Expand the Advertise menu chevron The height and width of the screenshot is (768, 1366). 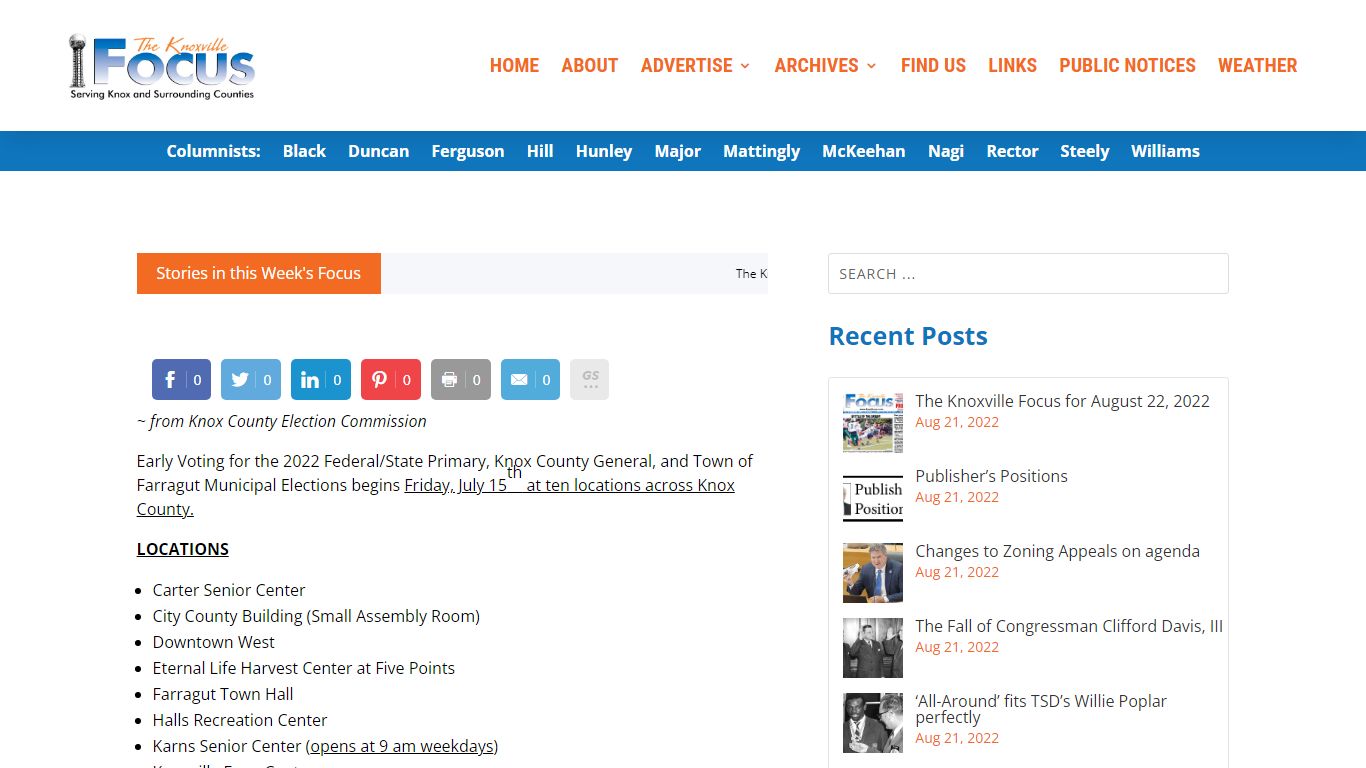point(745,66)
